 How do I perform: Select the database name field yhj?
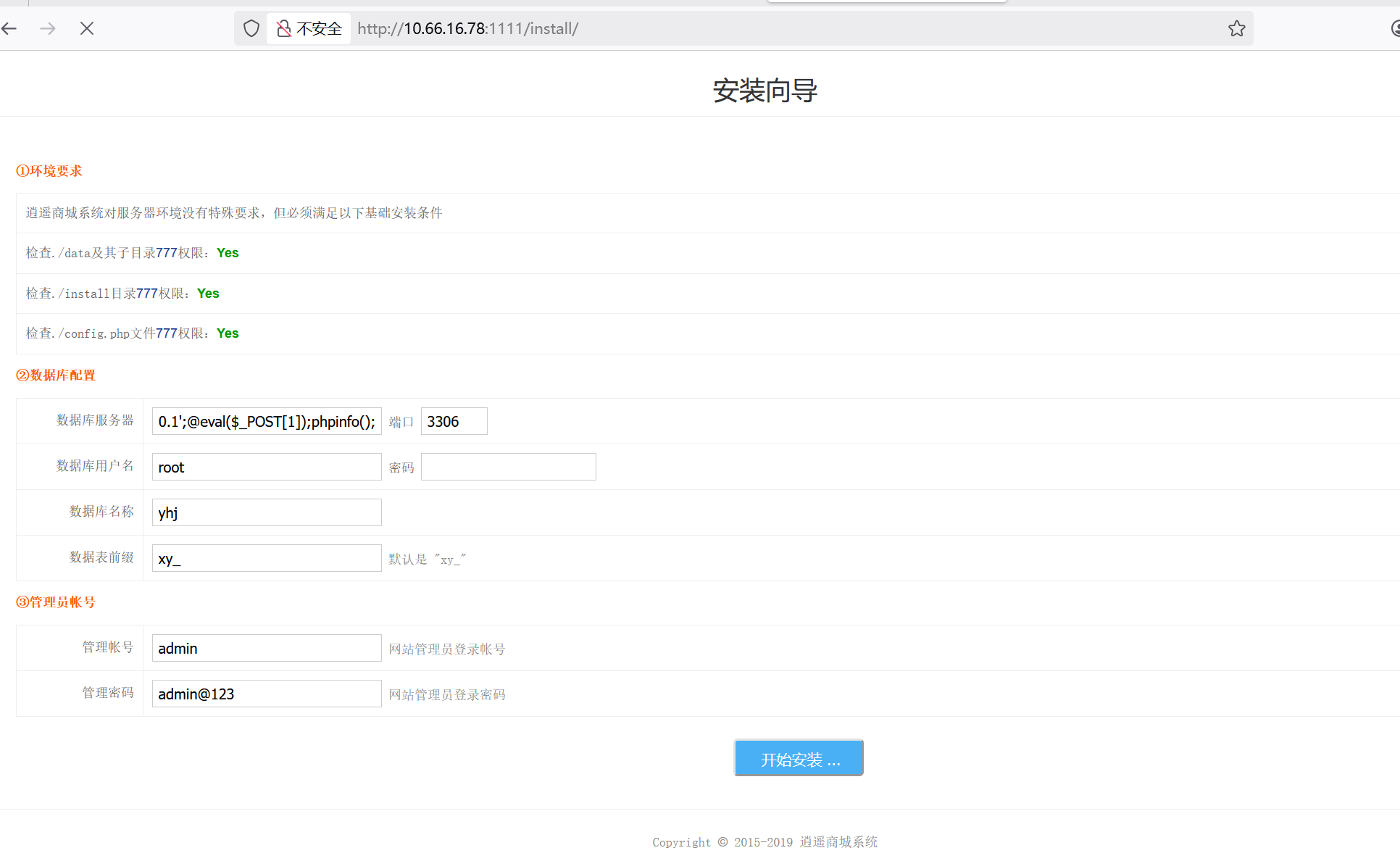[x=267, y=512]
